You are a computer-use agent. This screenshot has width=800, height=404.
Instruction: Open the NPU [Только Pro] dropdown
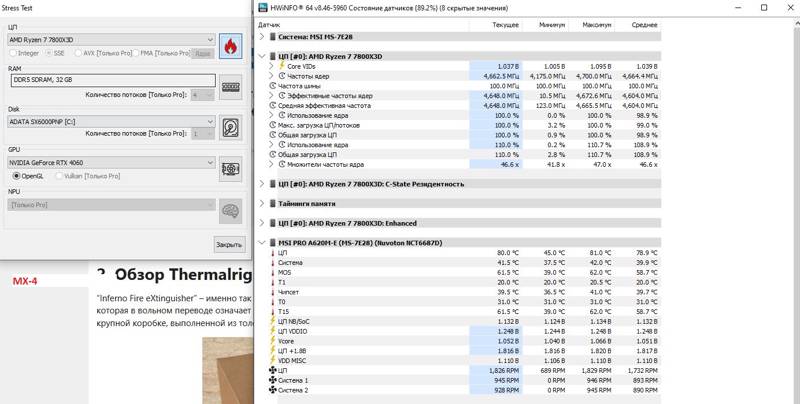111,205
